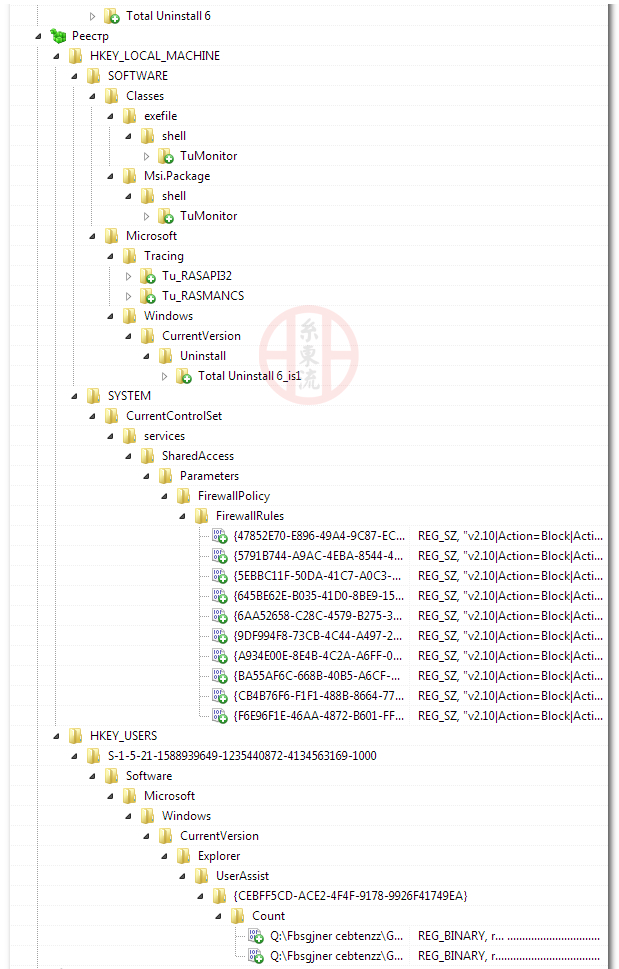
Task: Click the TuMonitor folder icon under Msi.Package shell
Action: [166, 216]
